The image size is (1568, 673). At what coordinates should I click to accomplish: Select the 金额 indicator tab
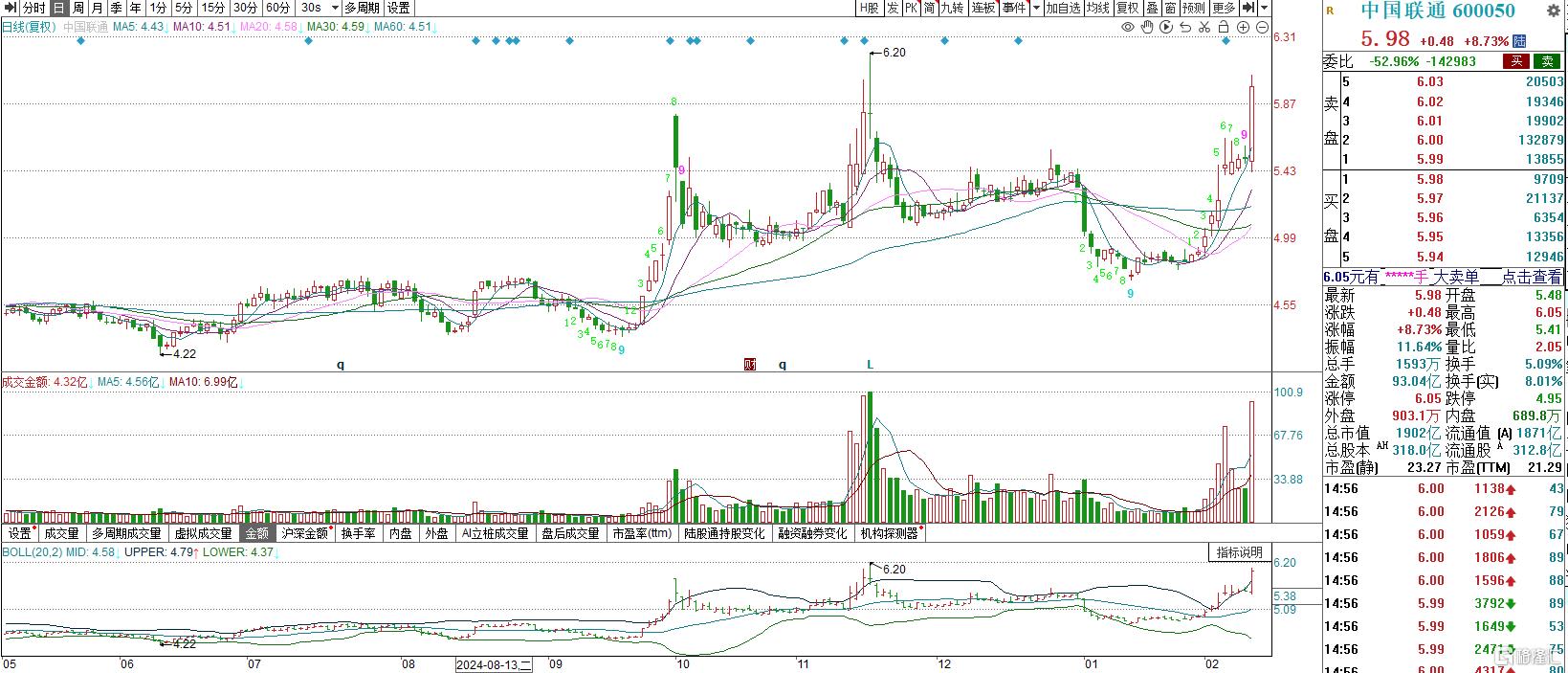257,533
